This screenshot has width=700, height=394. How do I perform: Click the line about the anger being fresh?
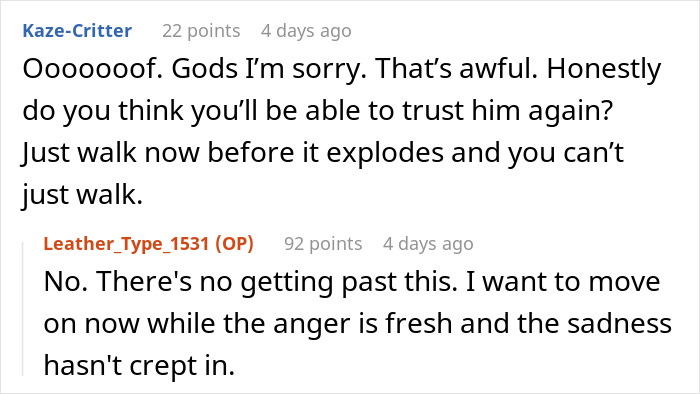[358, 323]
